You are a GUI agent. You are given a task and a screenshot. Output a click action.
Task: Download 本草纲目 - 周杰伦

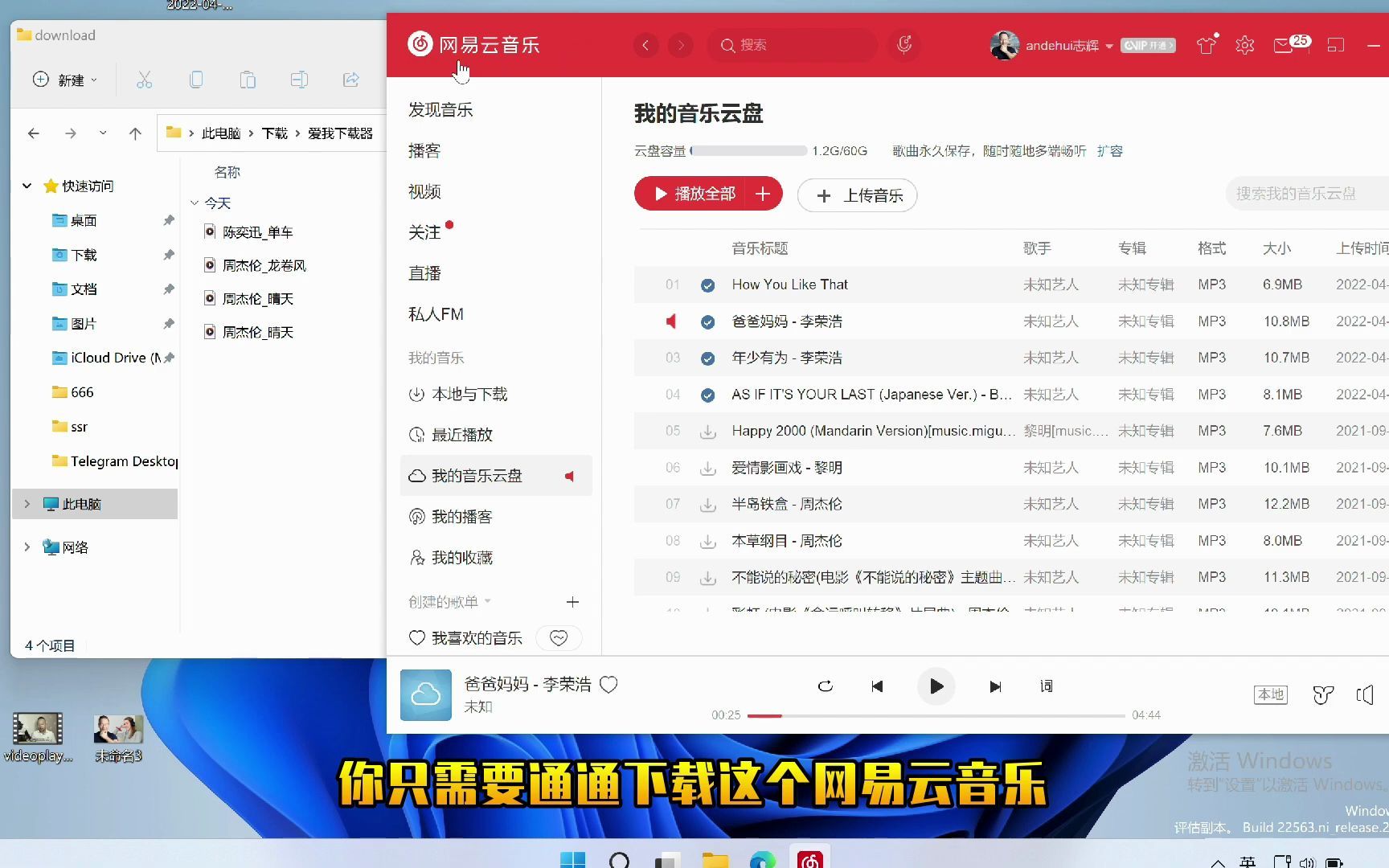pyautogui.click(x=707, y=542)
